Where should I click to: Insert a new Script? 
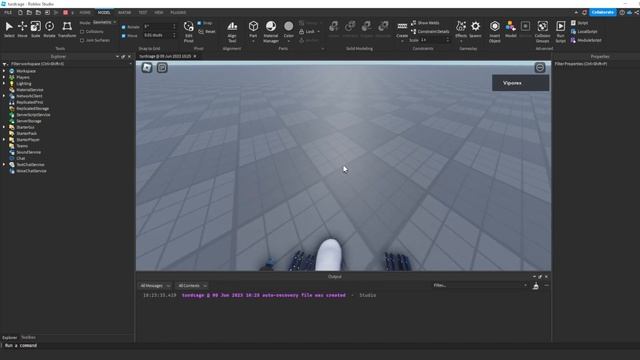point(580,23)
